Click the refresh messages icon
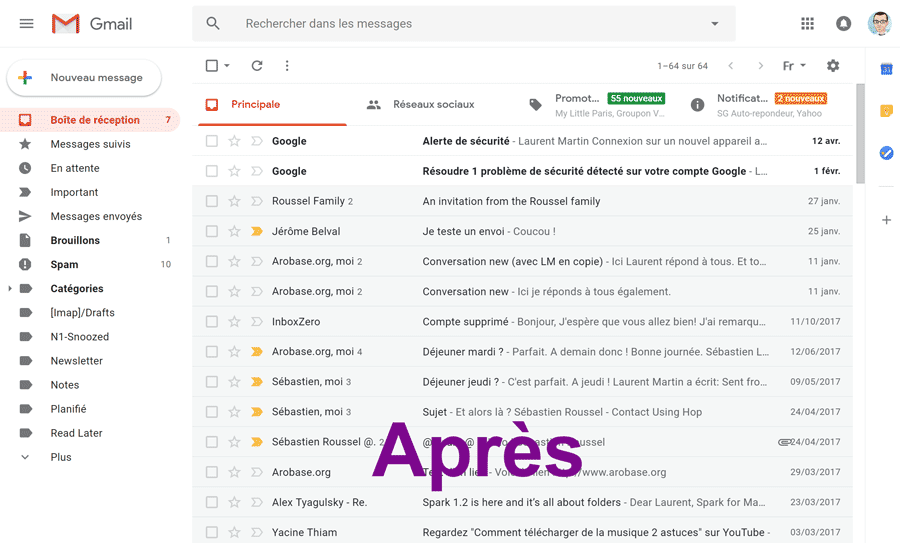Screen dimensions: 900x543 (257, 66)
